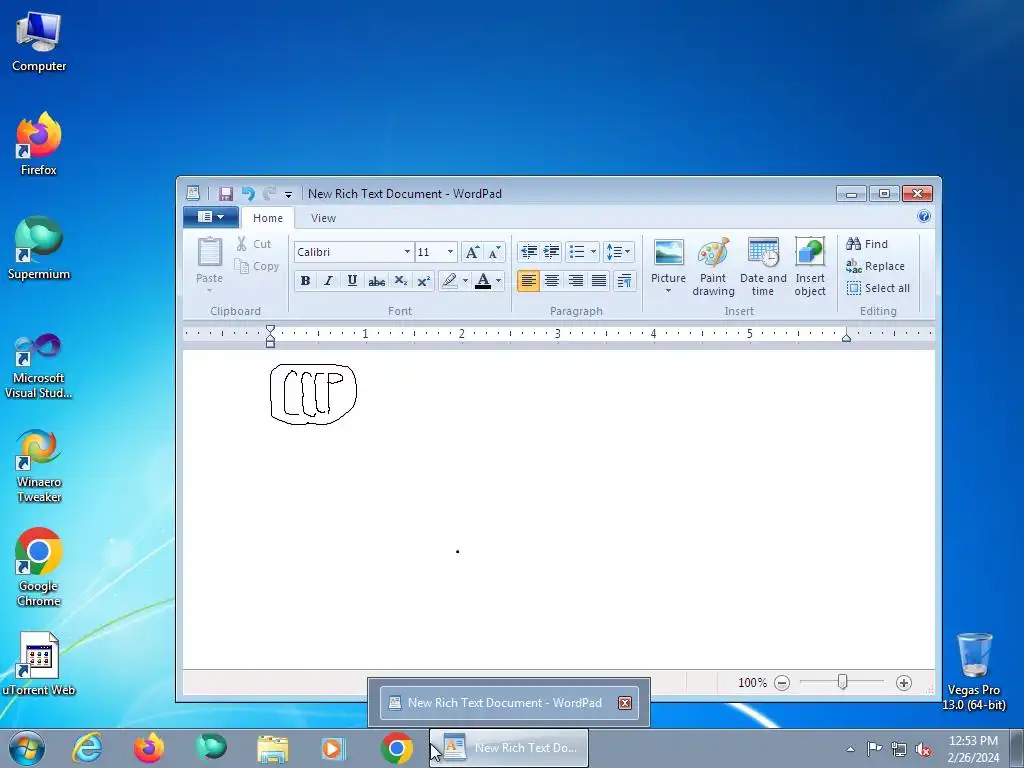Viewport: 1024px width, 768px height.
Task: Apply the black text color
Action: tap(483, 281)
